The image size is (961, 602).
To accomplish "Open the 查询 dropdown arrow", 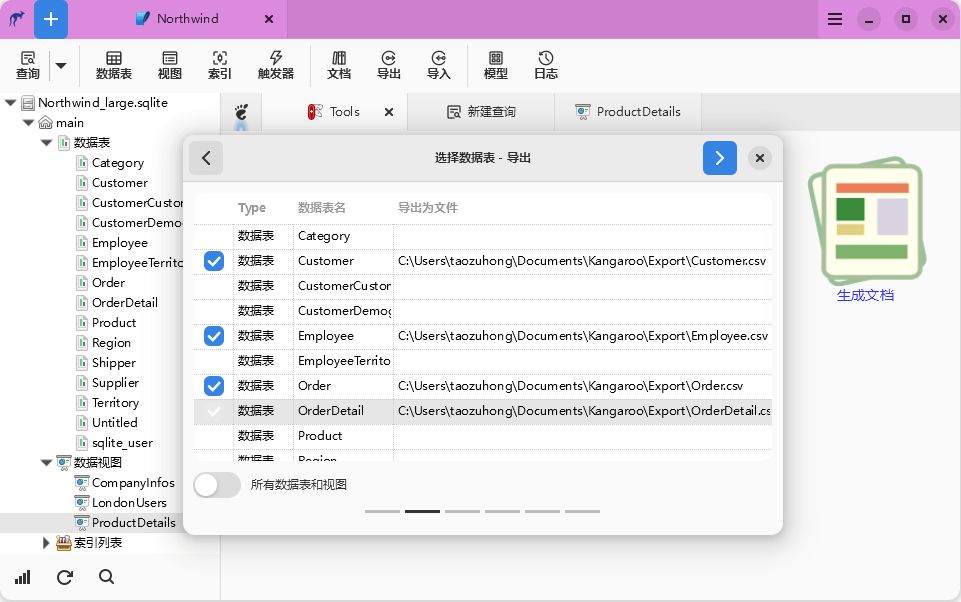I will [x=61, y=66].
